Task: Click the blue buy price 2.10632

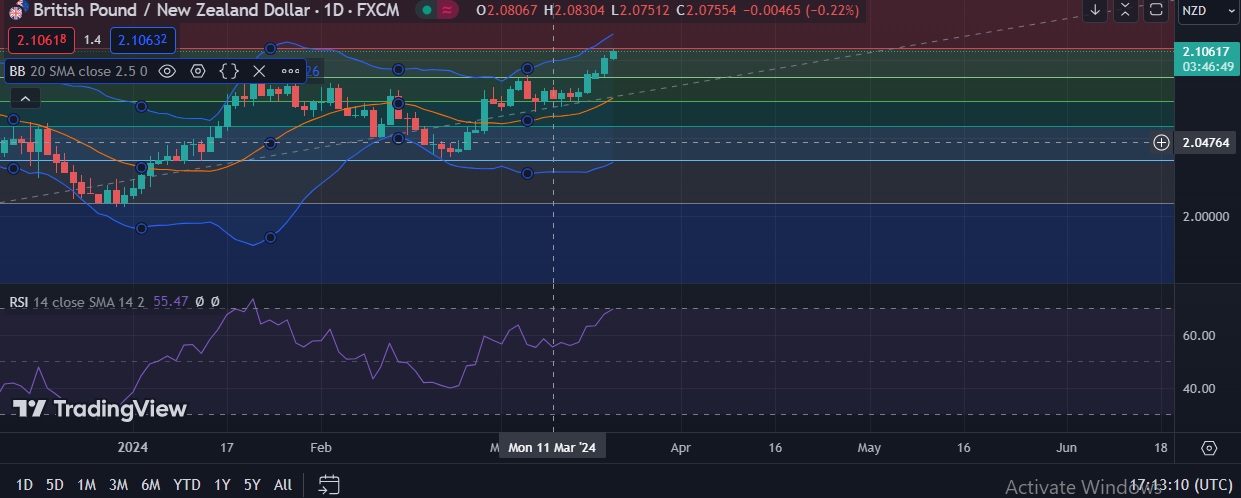Action: coord(142,40)
